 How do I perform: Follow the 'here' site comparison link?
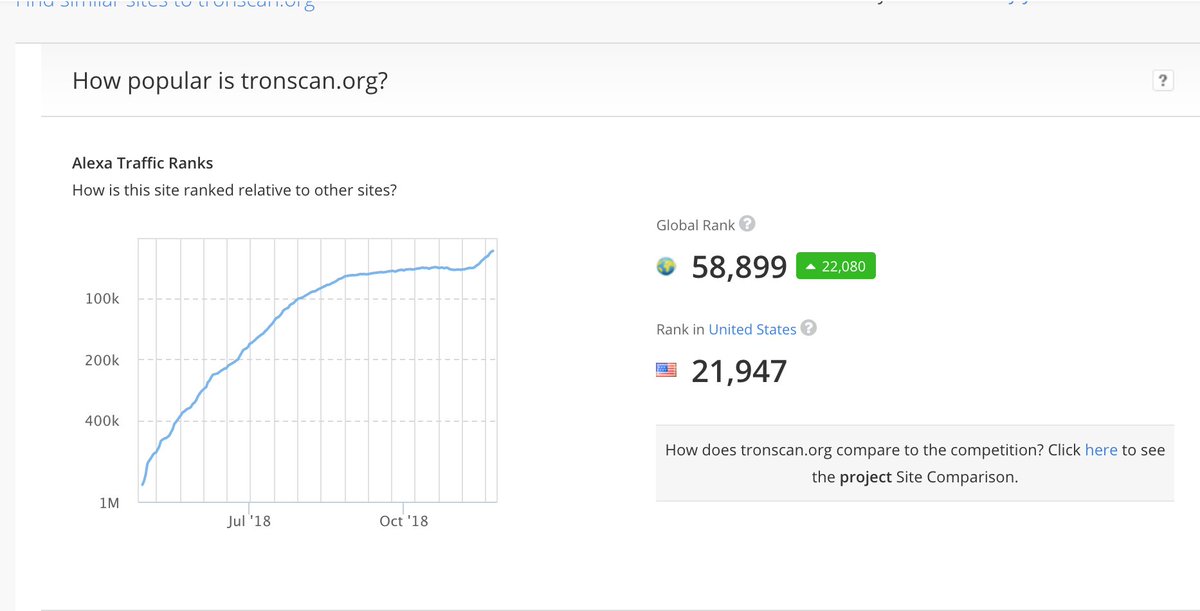tap(1101, 450)
